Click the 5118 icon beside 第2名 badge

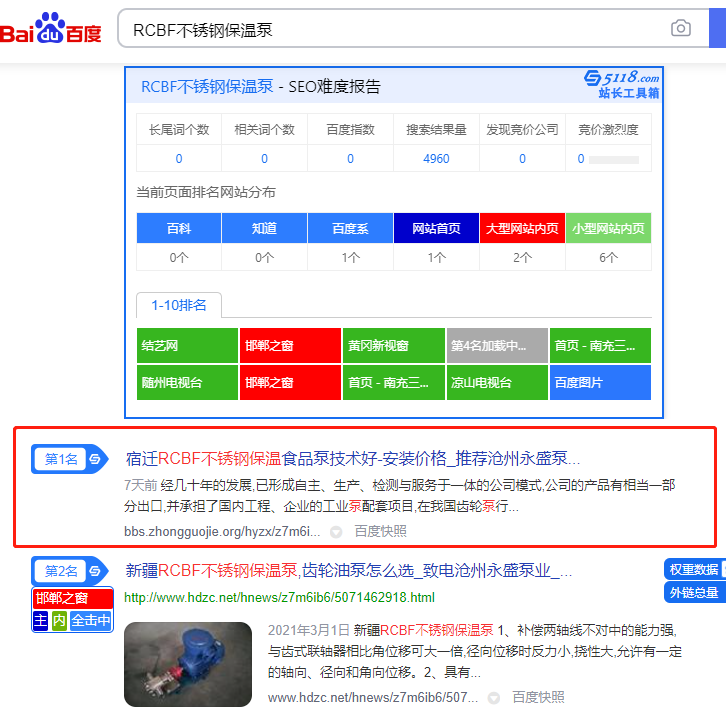tap(95, 571)
